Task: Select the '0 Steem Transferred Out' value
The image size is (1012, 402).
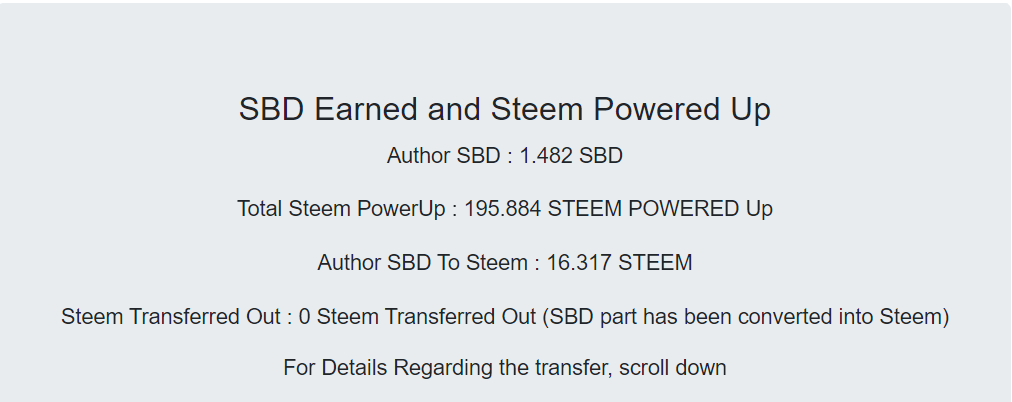Action: pyautogui.click(x=418, y=317)
